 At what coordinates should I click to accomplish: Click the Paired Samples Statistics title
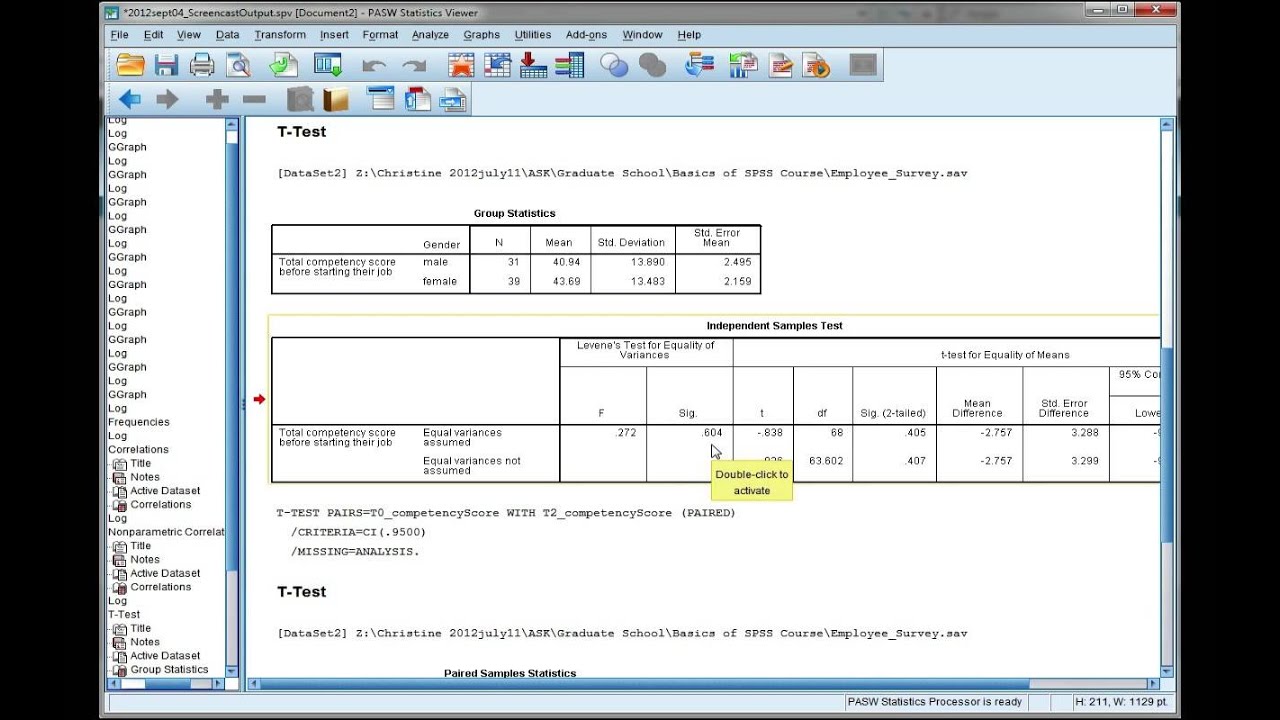(x=510, y=673)
